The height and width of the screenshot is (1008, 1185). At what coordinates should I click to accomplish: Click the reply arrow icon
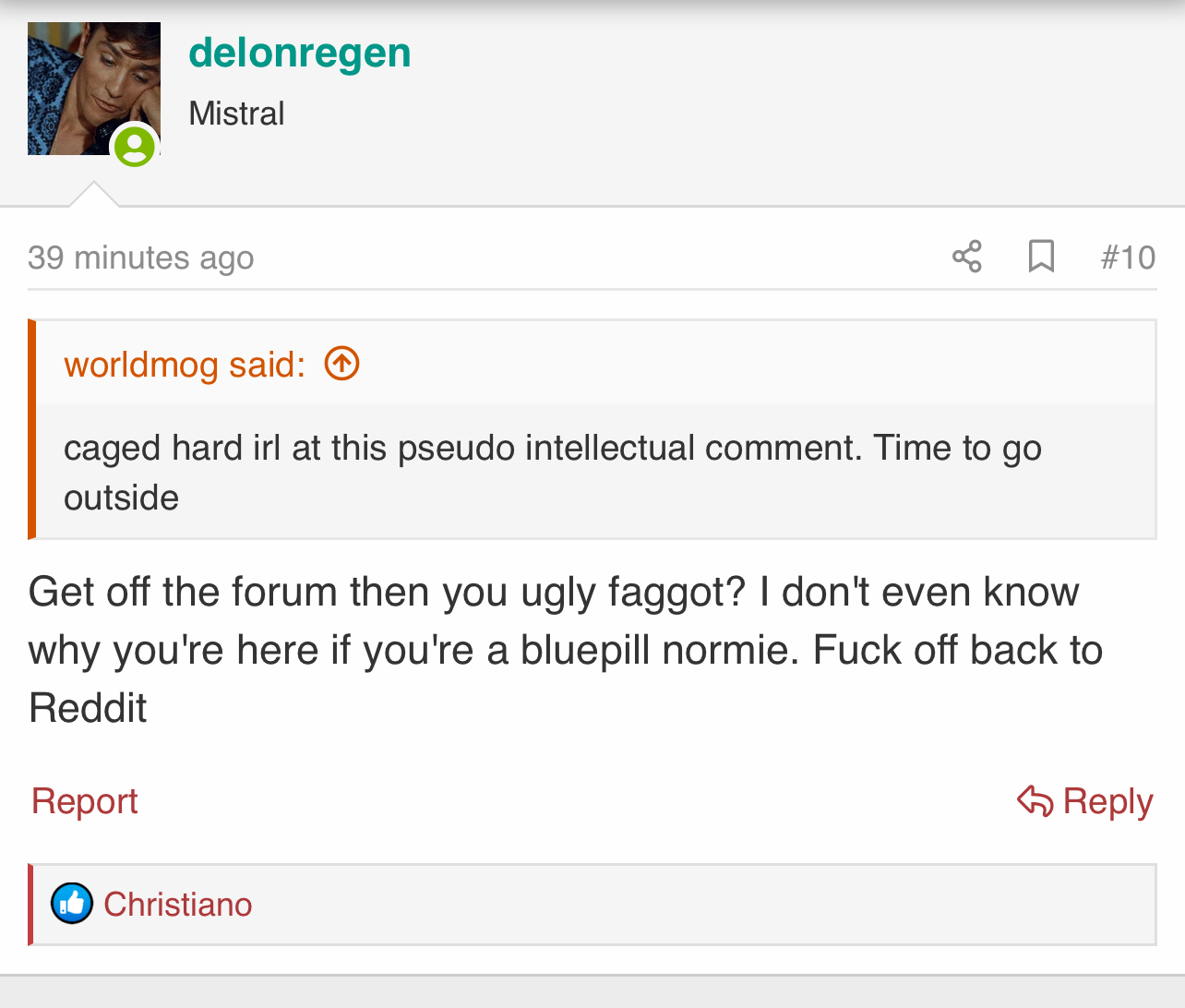click(x=1035, y=801)
